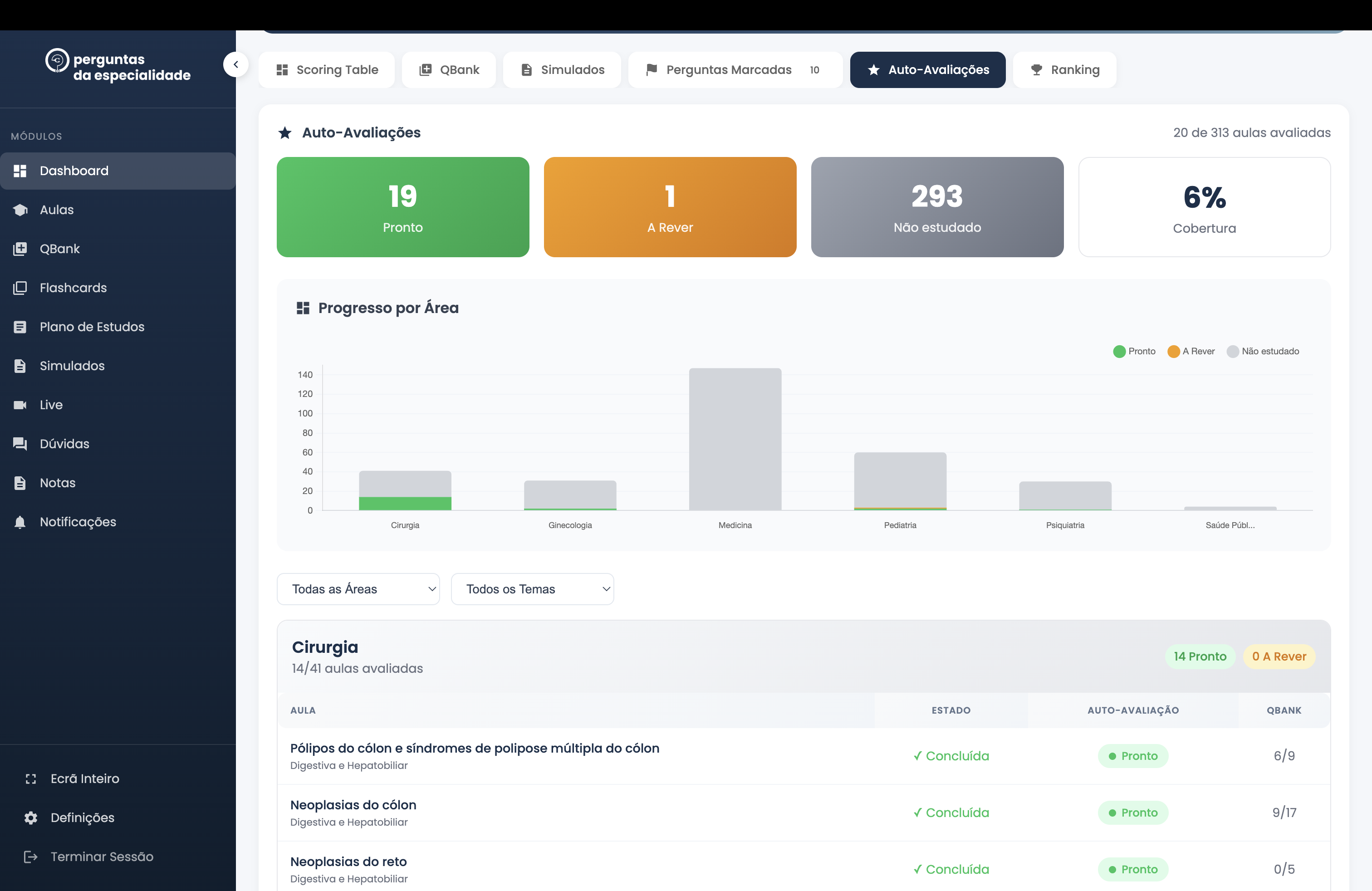This screenshot has height=891, width=1372.
Task: Switch to the Scoring Table tab
Action: point(327,70)
